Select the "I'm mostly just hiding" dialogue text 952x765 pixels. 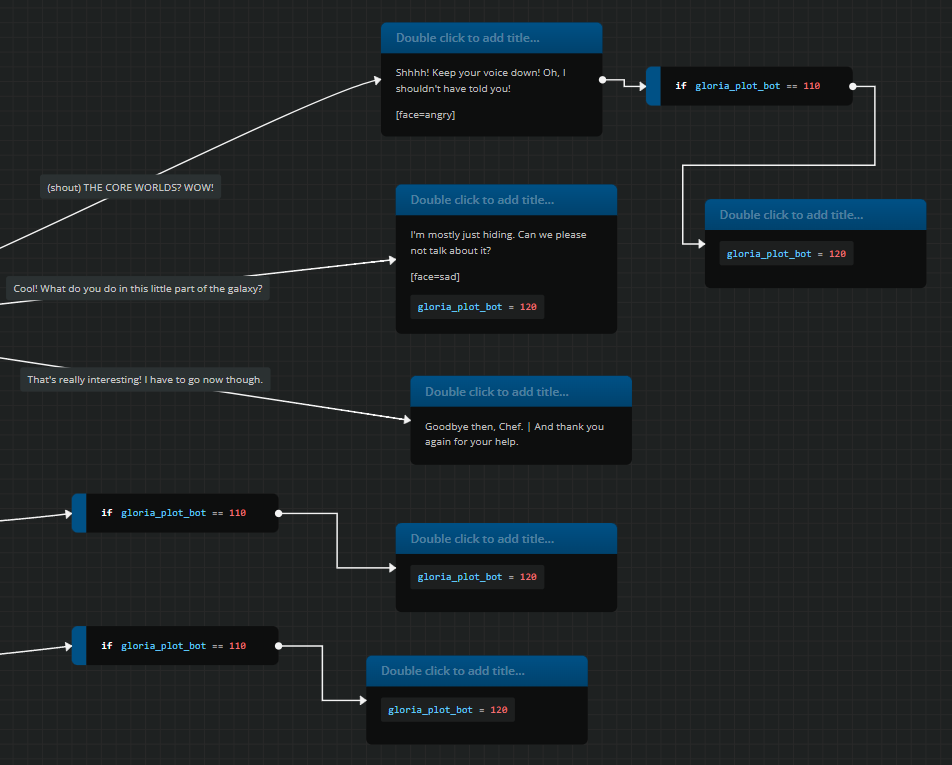[498, 242]
